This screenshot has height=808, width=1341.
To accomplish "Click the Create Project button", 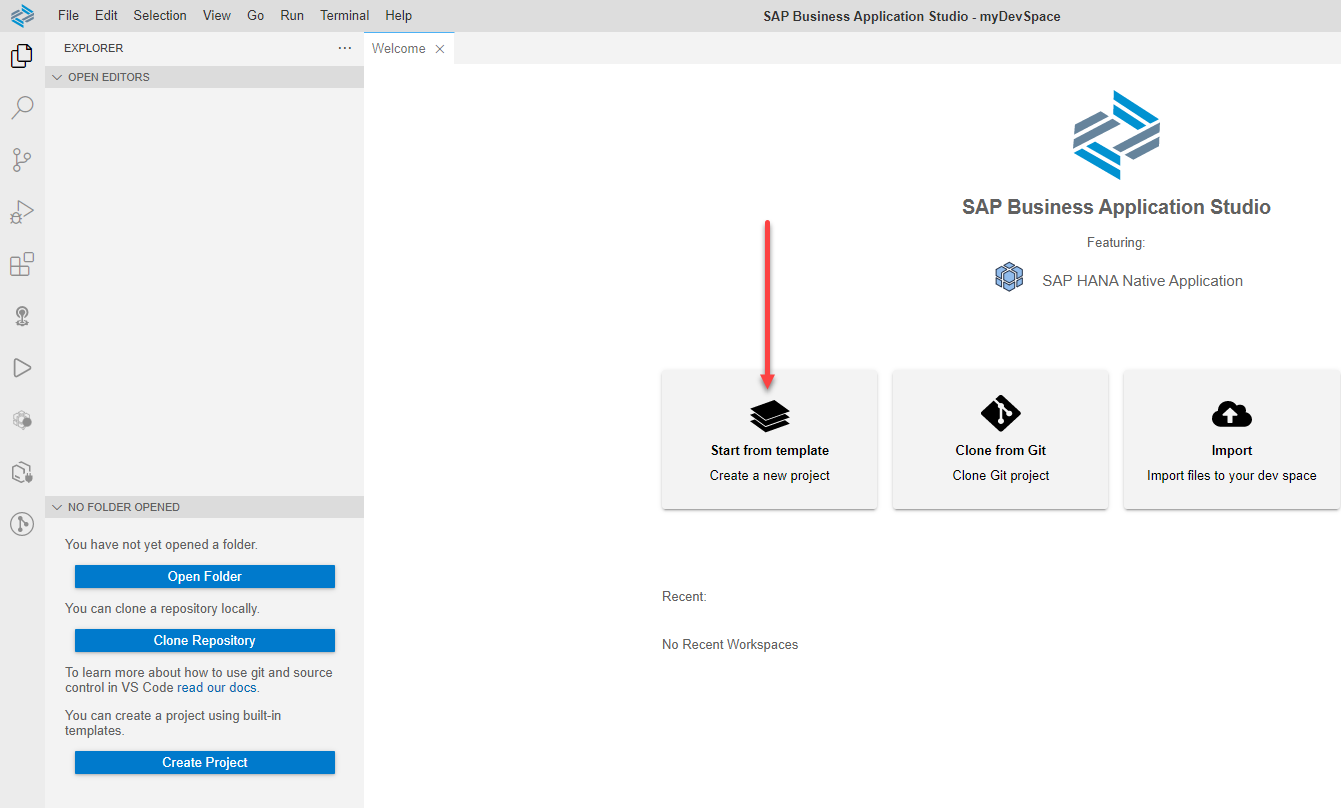I will pos(204,762).
